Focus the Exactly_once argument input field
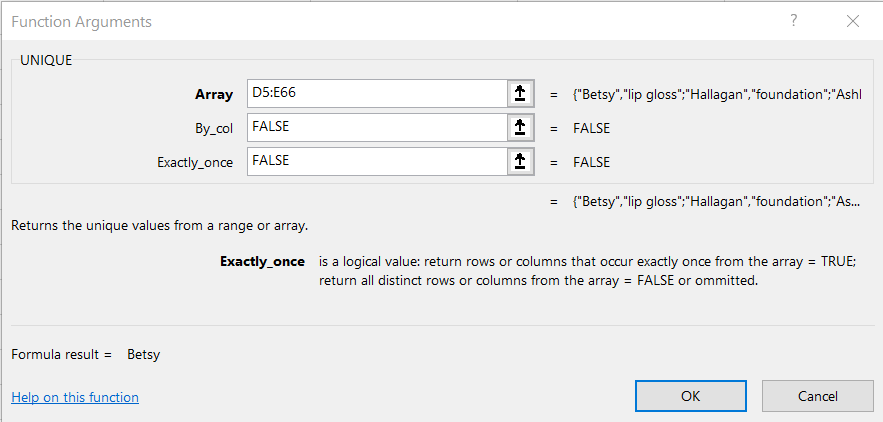 point(376,162)
